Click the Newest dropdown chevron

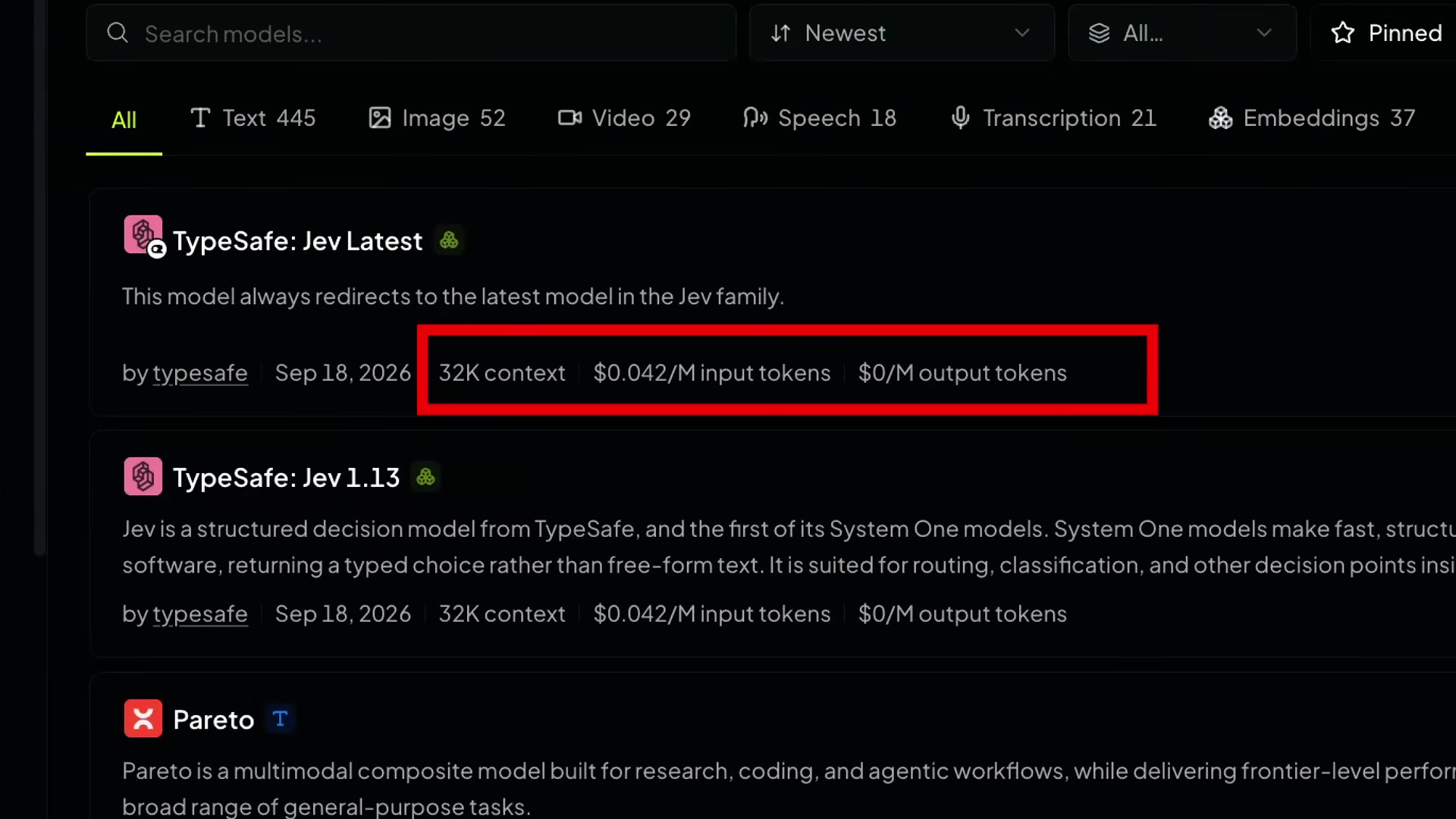1022,33
